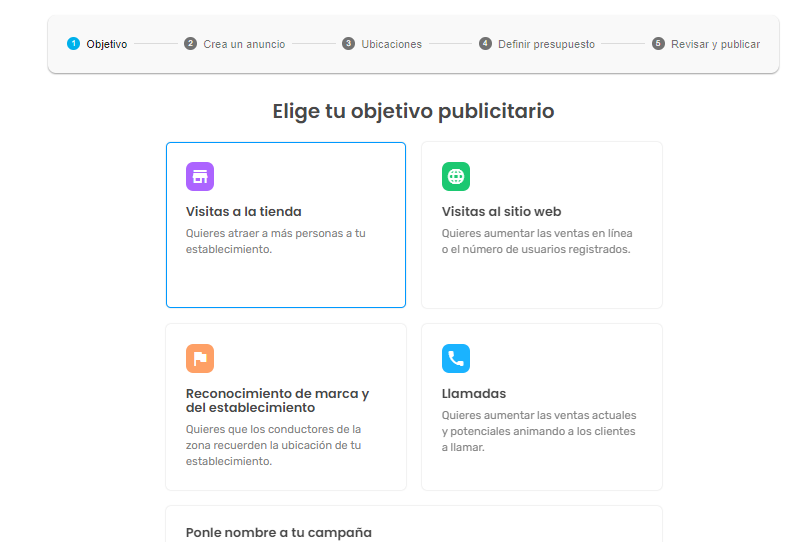Click the Ponle nombre a tu campaña section
793x542 pixels.
click(x=279, y=532)
